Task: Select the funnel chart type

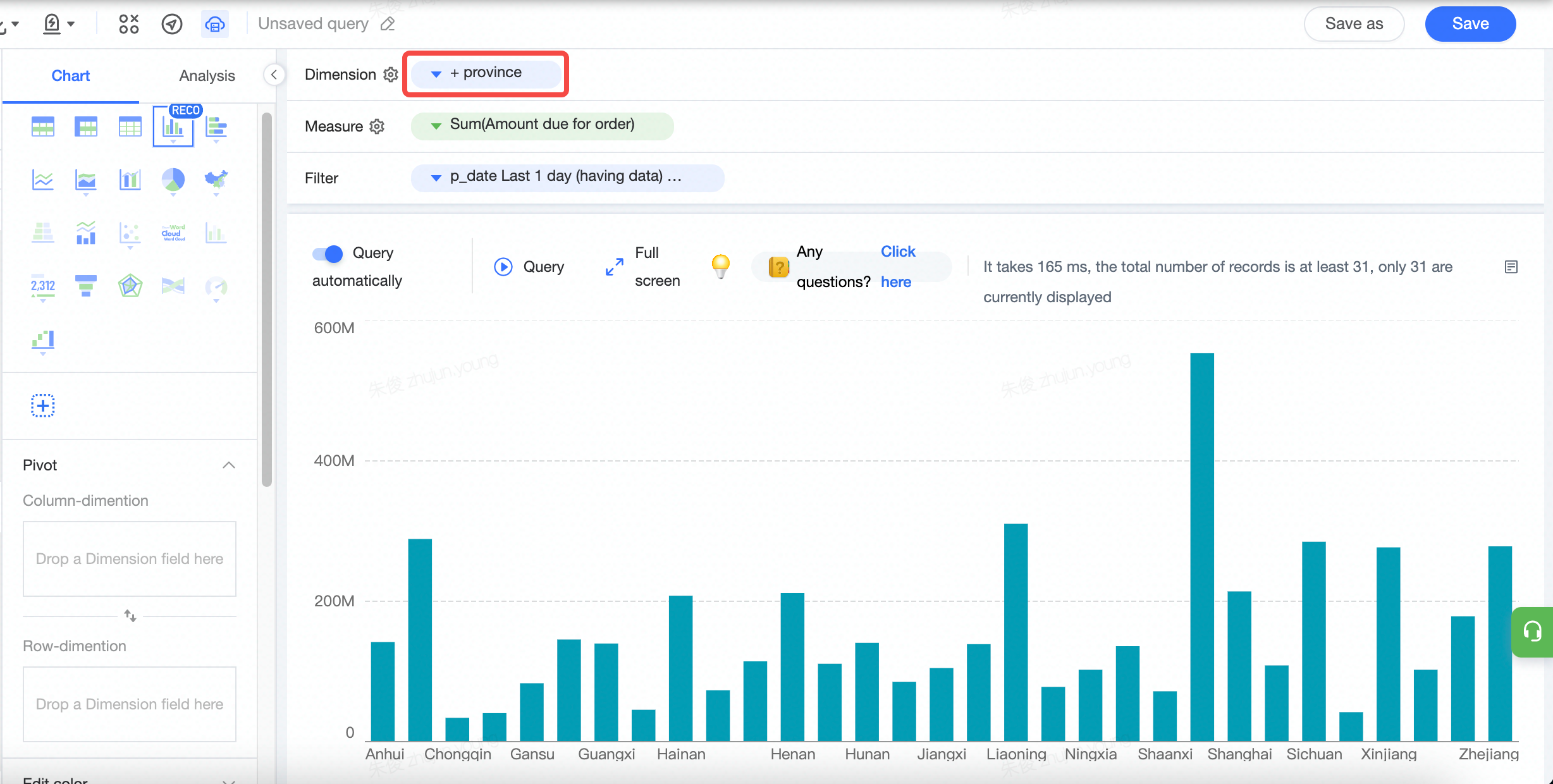Action: [86, 286]
